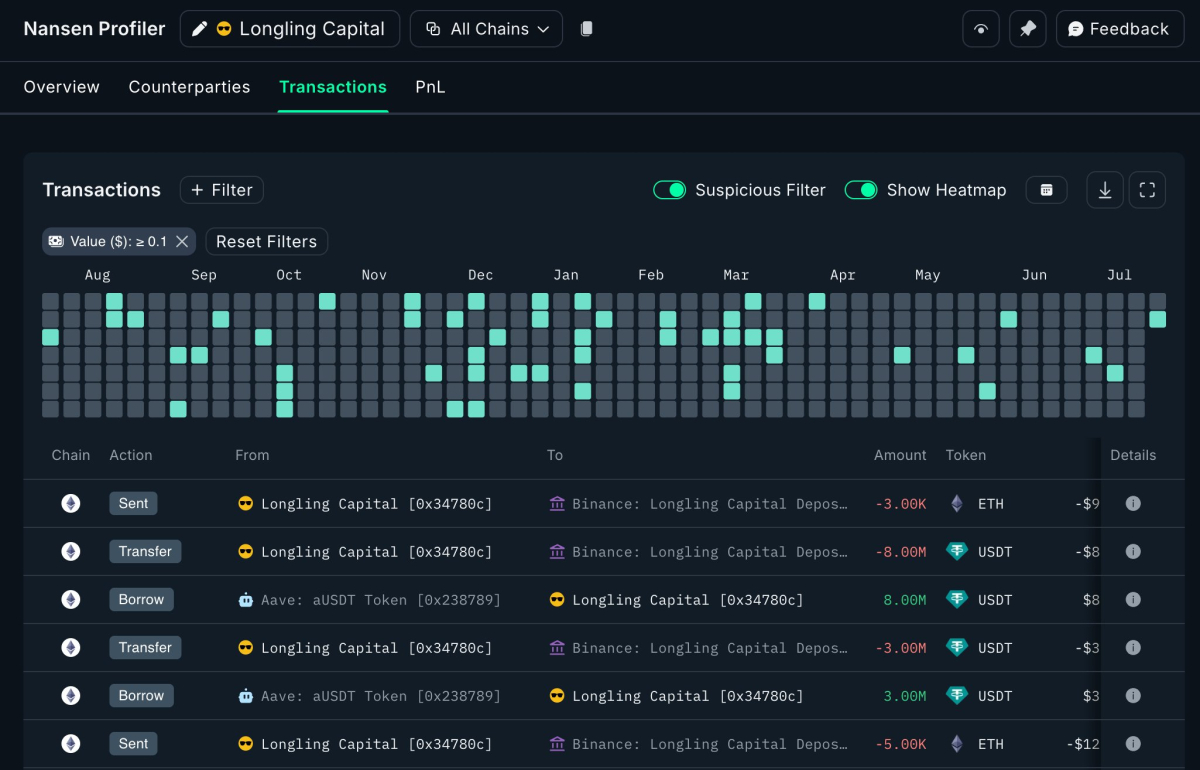The image size is (1200, 770).
Task: Disable the Show Heatmap switch
Action: pyautogui.click(x=861, y=190)
